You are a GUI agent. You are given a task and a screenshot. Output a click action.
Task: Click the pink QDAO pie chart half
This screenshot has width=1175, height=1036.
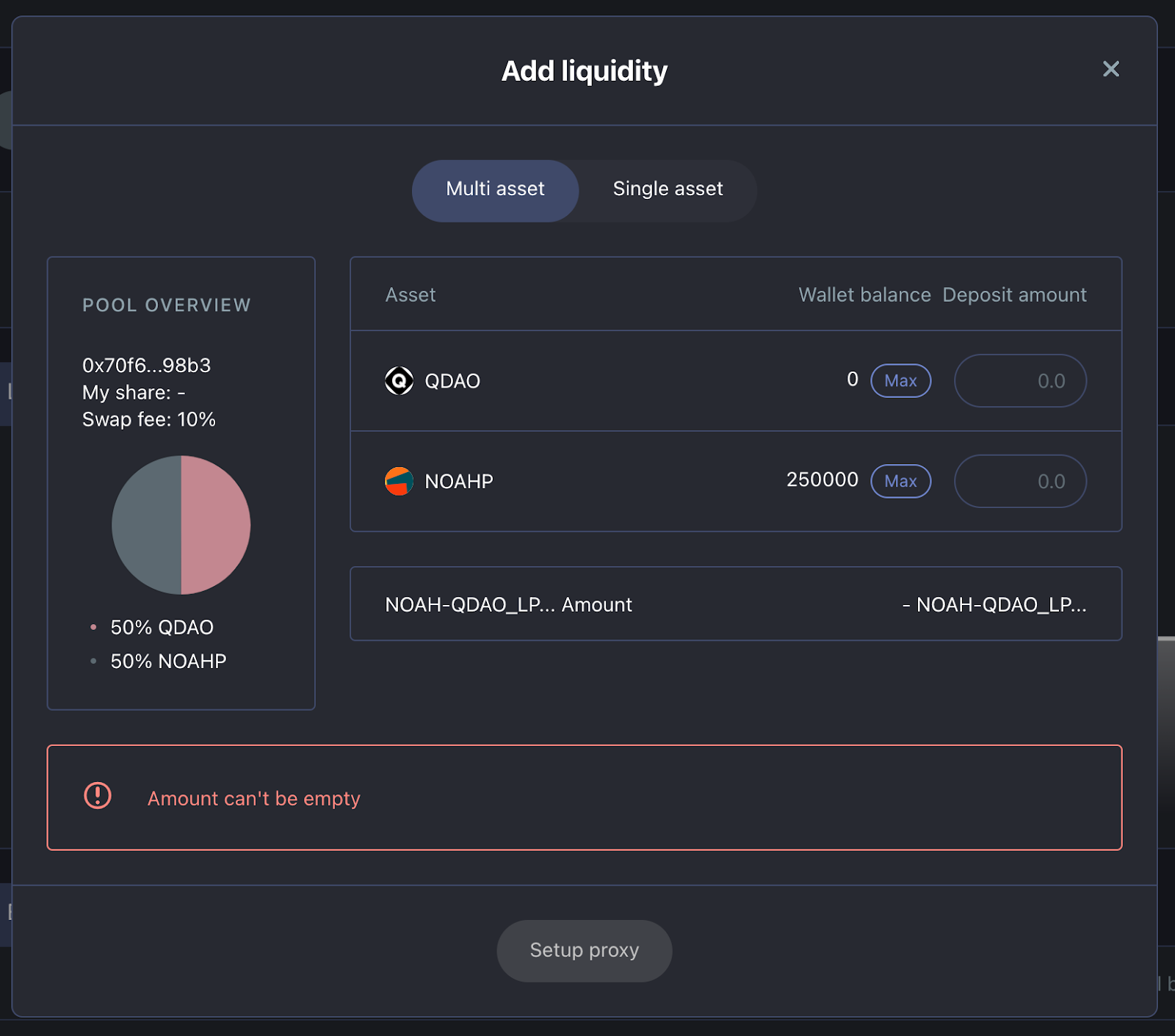(216, 525)
